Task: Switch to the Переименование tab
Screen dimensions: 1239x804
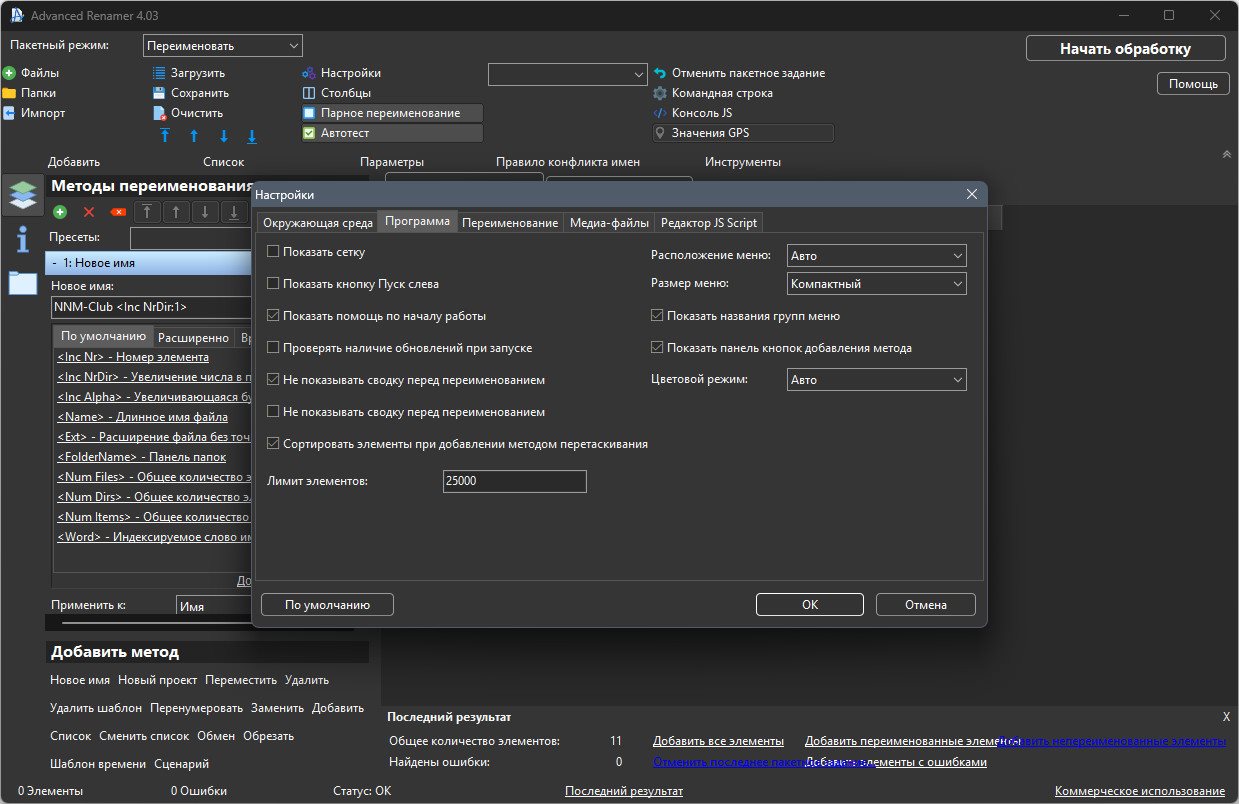Action: coord(510,223)
